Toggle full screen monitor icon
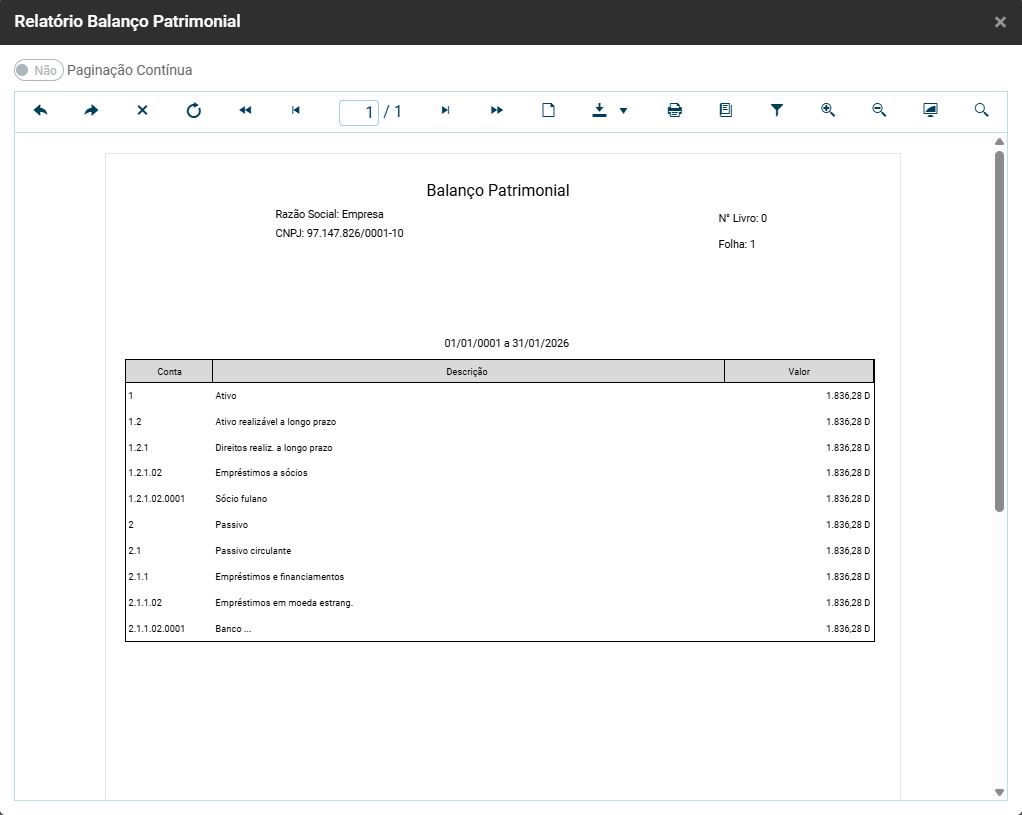This screenshot has width=1022, height=815. coord(930,110)
